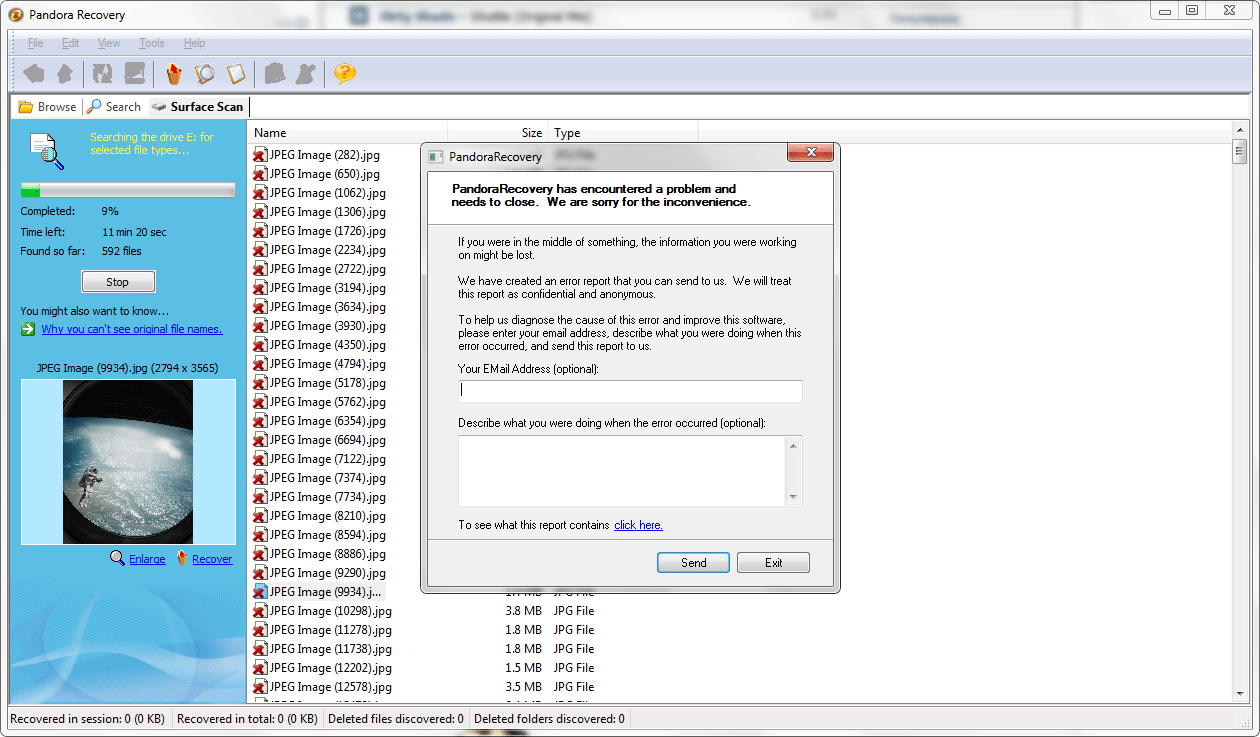Click the Up one level toolbar icon

[65, 73]
